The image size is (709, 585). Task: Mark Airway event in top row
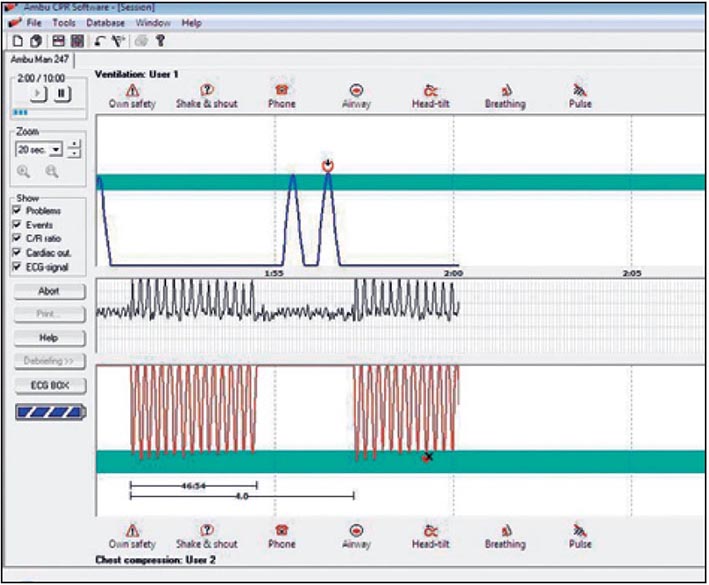click(356, 96)
